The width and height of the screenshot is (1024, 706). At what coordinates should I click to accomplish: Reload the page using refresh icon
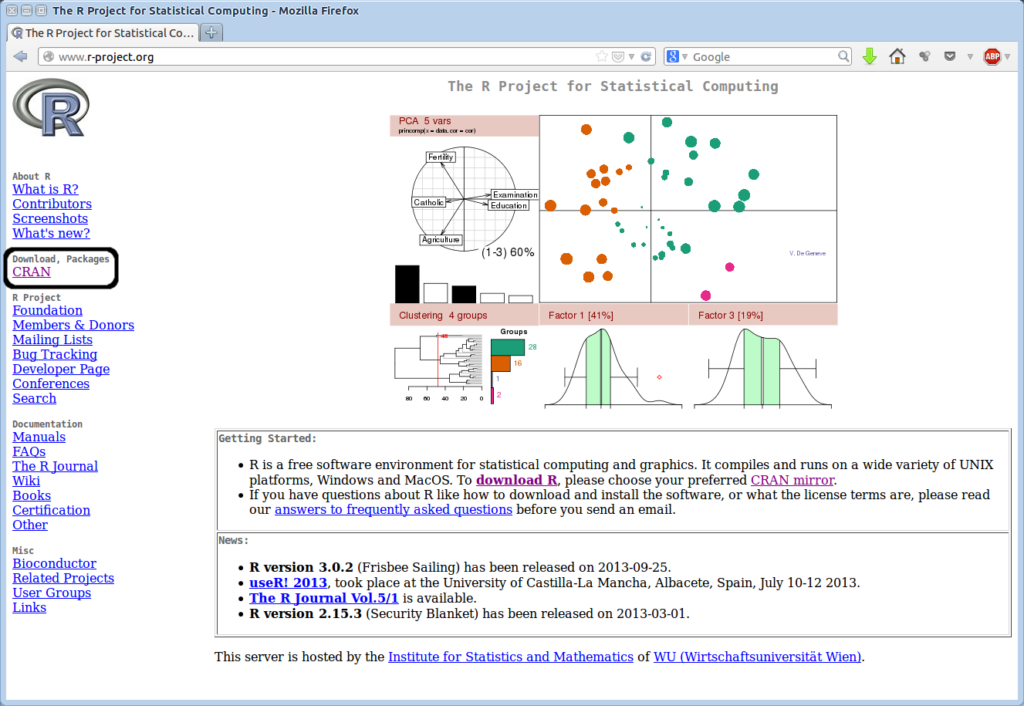point(646,57)
